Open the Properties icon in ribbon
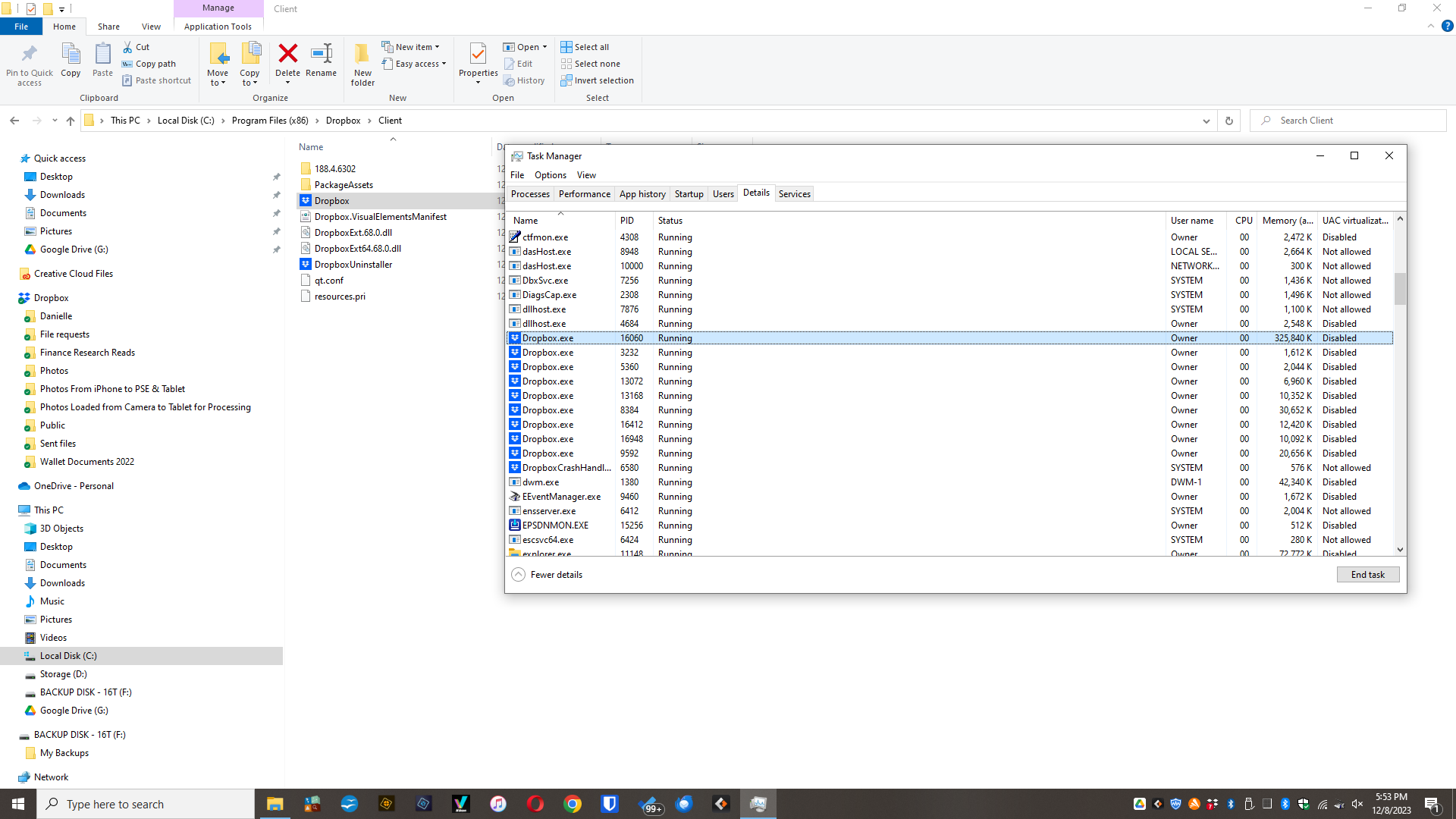 pos(478,55)
